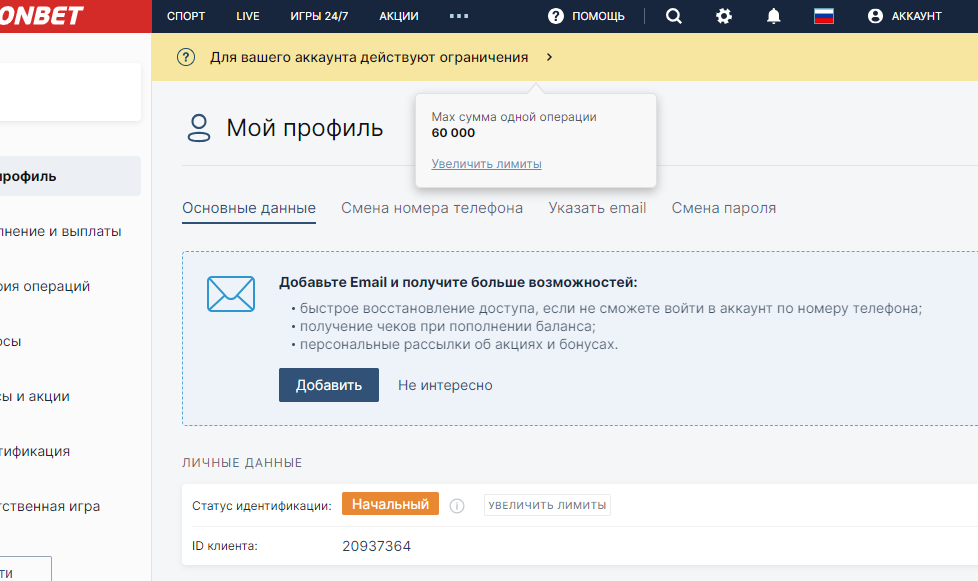The image size is (978, 581).
Task: Open notifications bell icon
Action: pos(773,16)
